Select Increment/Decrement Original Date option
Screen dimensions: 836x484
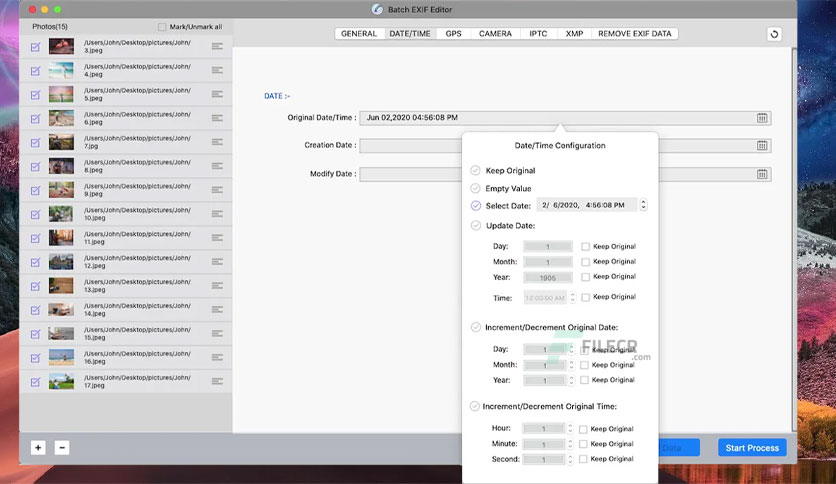click(x=476, y=327)
